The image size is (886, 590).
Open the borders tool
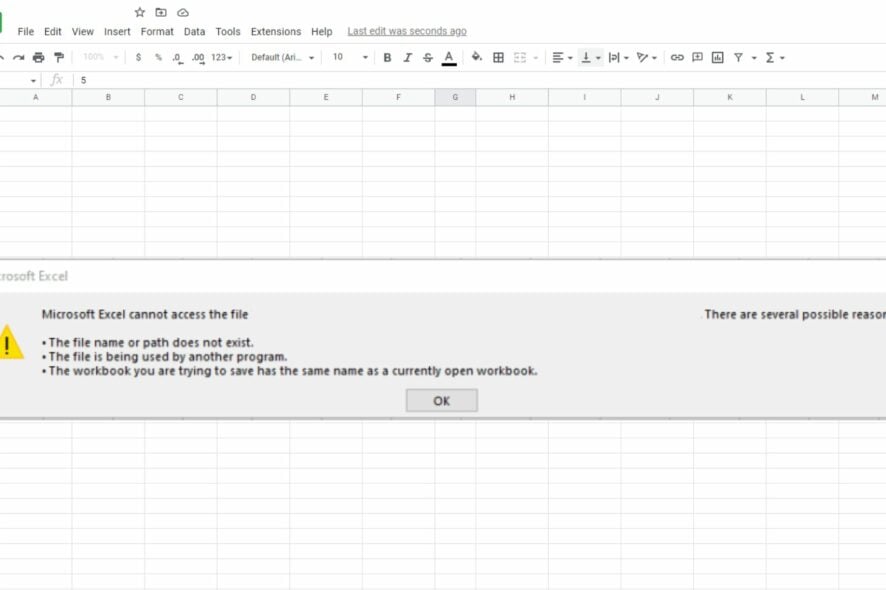pos(498,57)
